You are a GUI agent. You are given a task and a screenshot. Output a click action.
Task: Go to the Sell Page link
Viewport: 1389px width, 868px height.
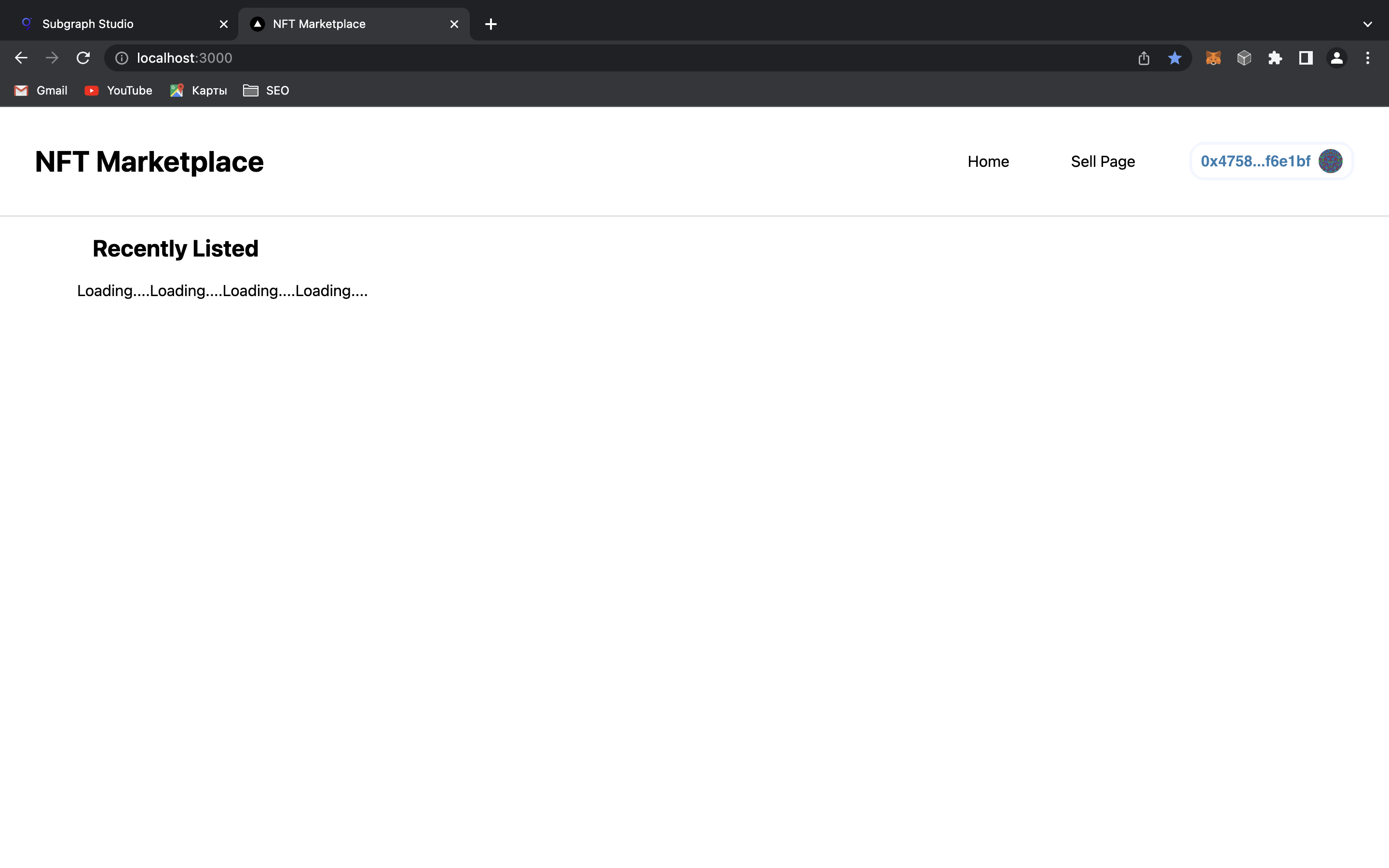[x=1103, y=162]
